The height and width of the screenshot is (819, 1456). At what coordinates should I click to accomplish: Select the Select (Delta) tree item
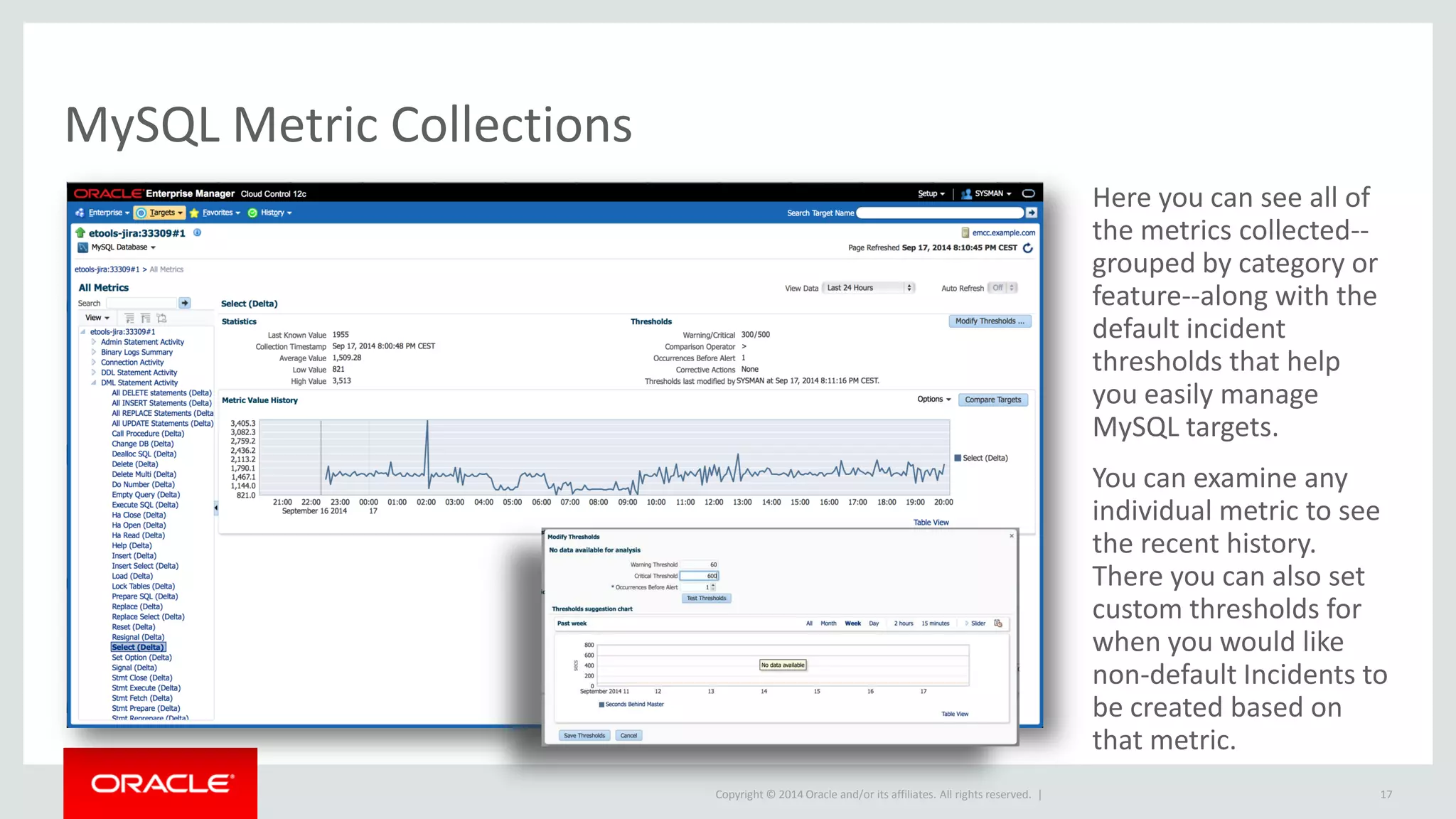138,648
